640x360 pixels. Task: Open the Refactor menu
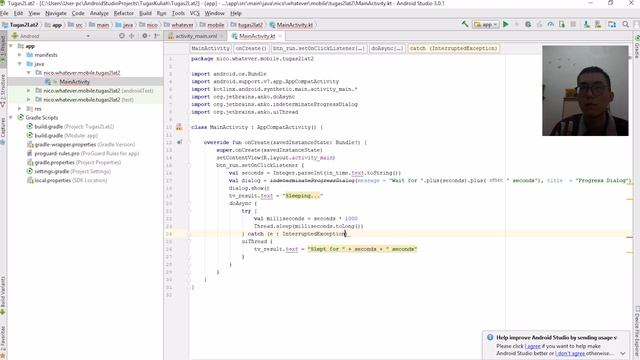pos(123,13)
